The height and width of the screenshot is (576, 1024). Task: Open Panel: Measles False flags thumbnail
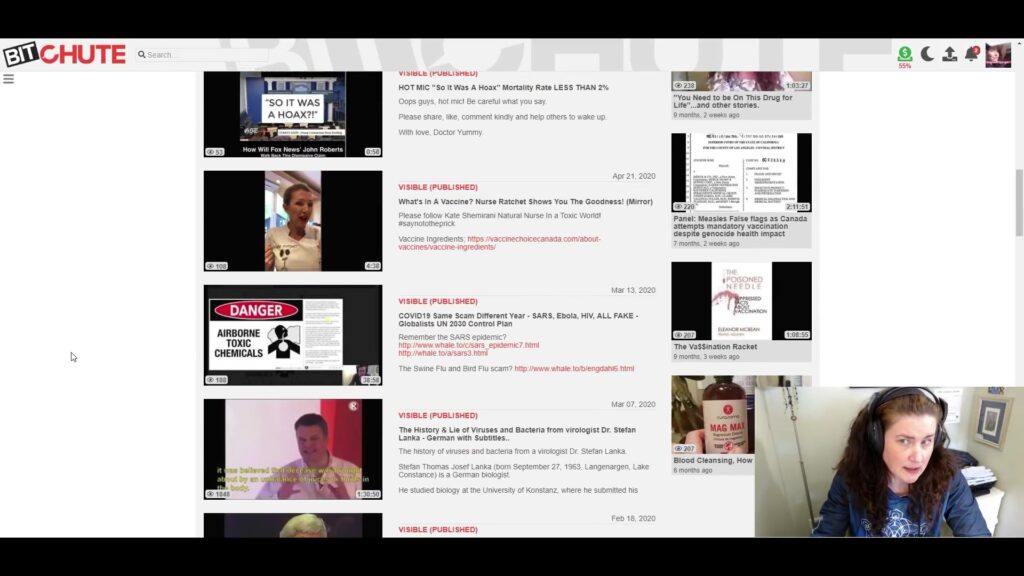741,172
